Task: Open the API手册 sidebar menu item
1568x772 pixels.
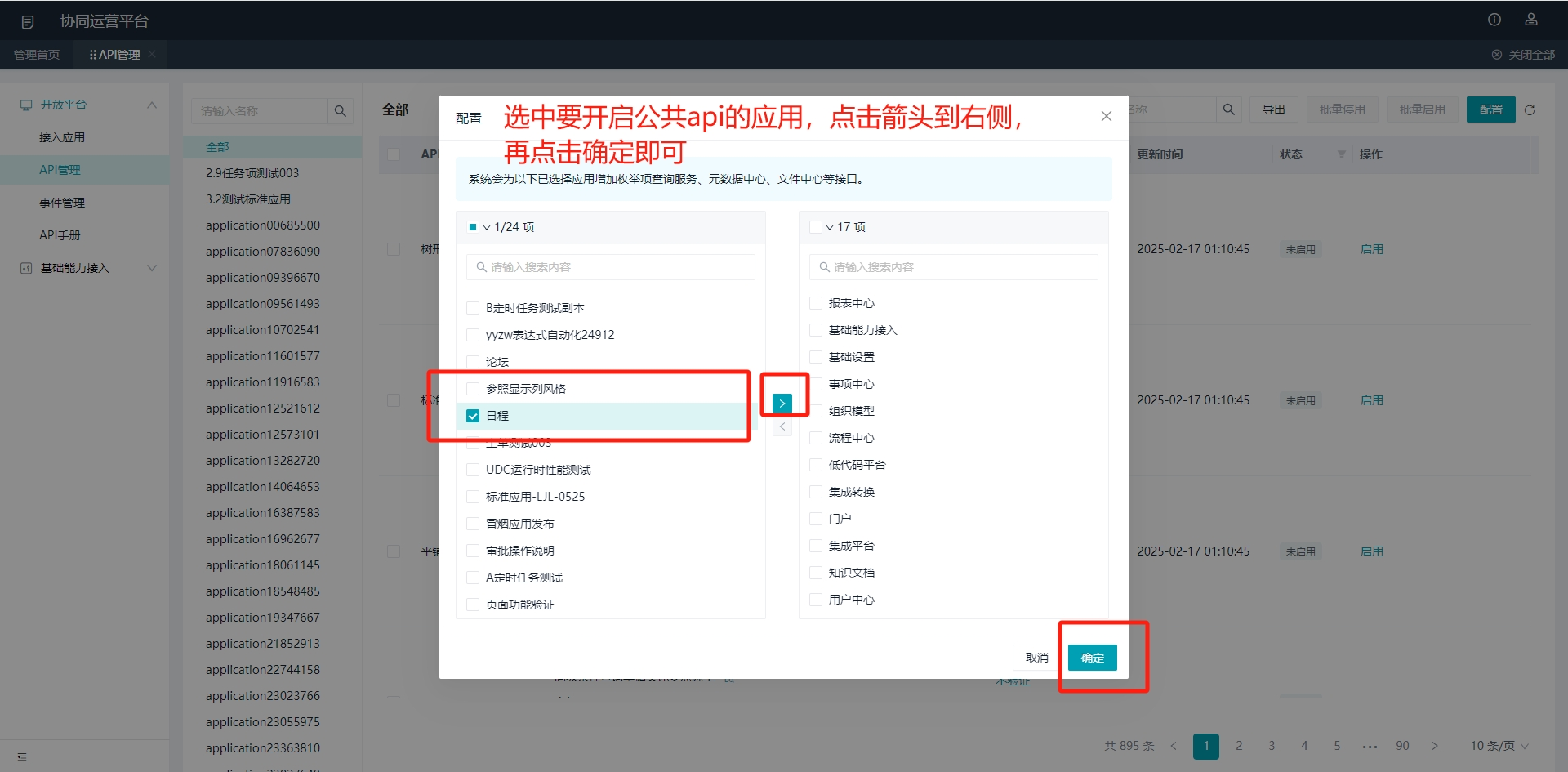Action: [x=60, y=235]
